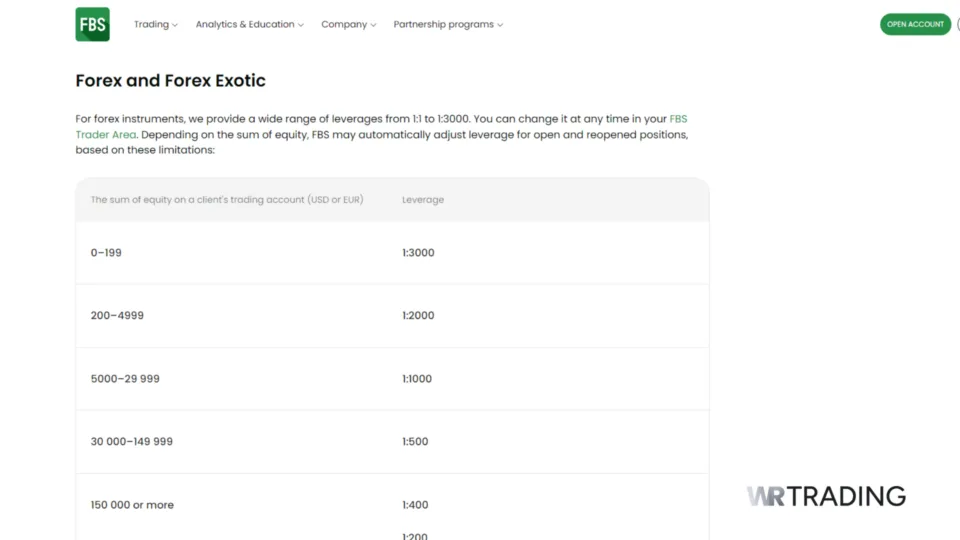The width and height of the screenshot is (960, 540).
Task: Click the Forex and Forex Exotic heading
Action: [x=170, y=81]
